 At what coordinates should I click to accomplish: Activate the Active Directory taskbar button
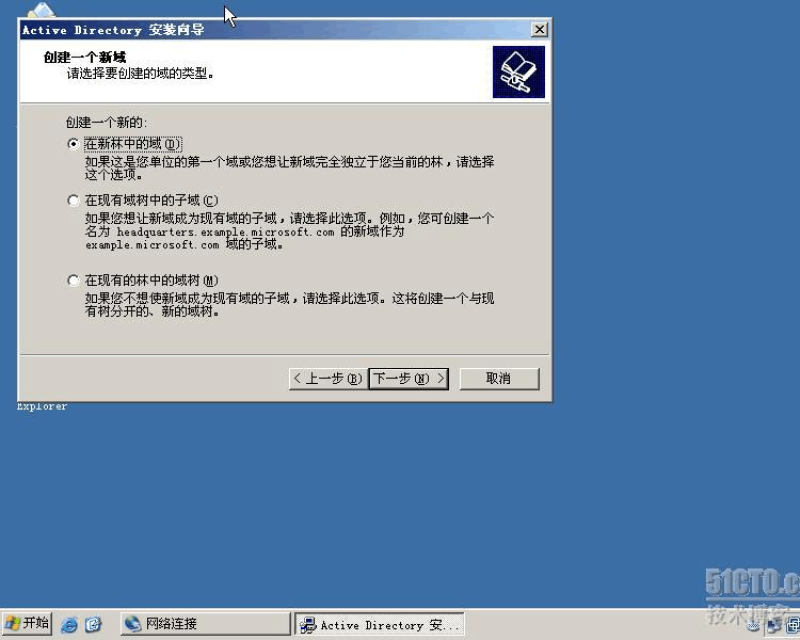[x=380, y=625]
